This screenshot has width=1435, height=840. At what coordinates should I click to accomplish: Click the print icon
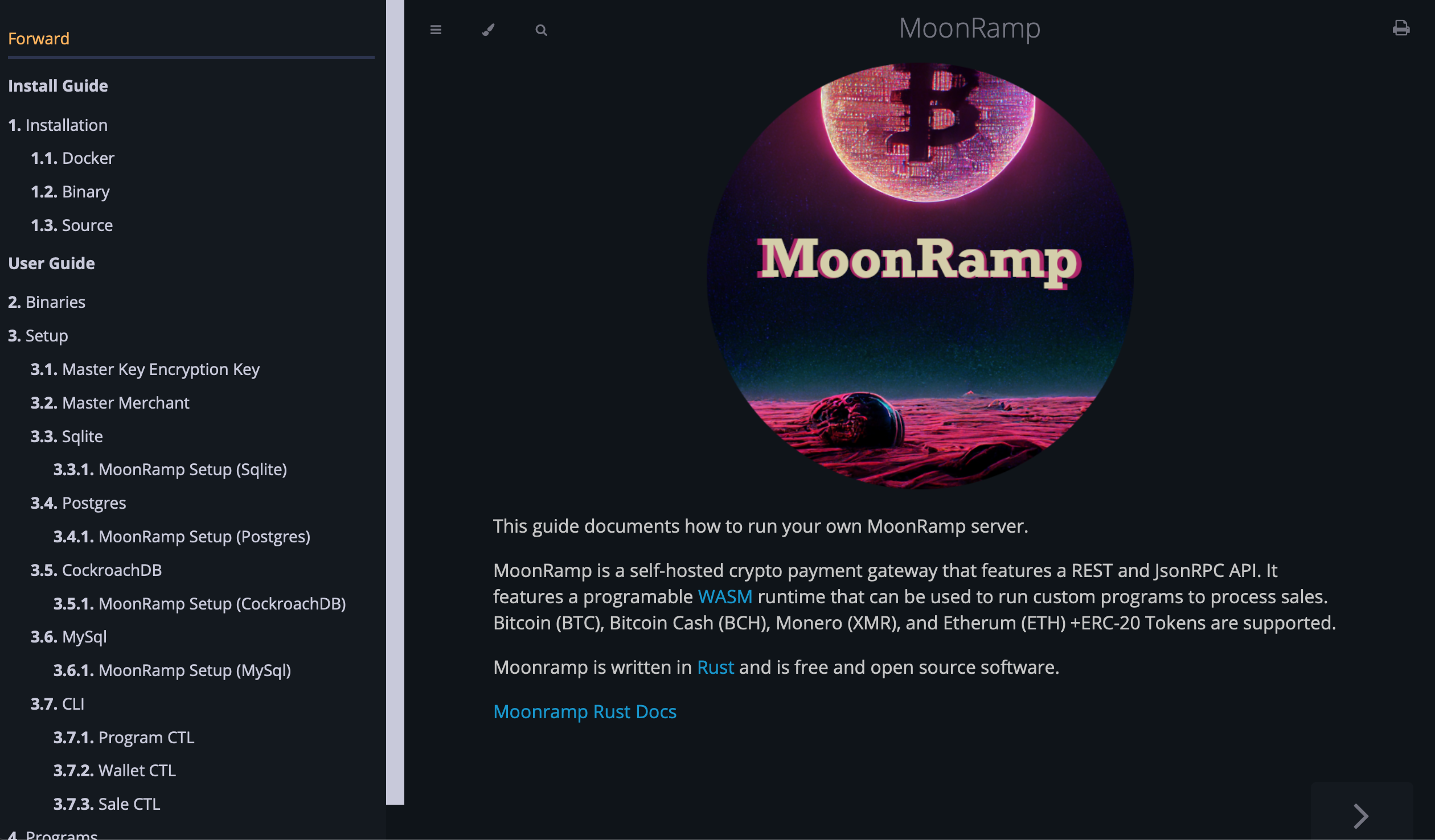1401,27
